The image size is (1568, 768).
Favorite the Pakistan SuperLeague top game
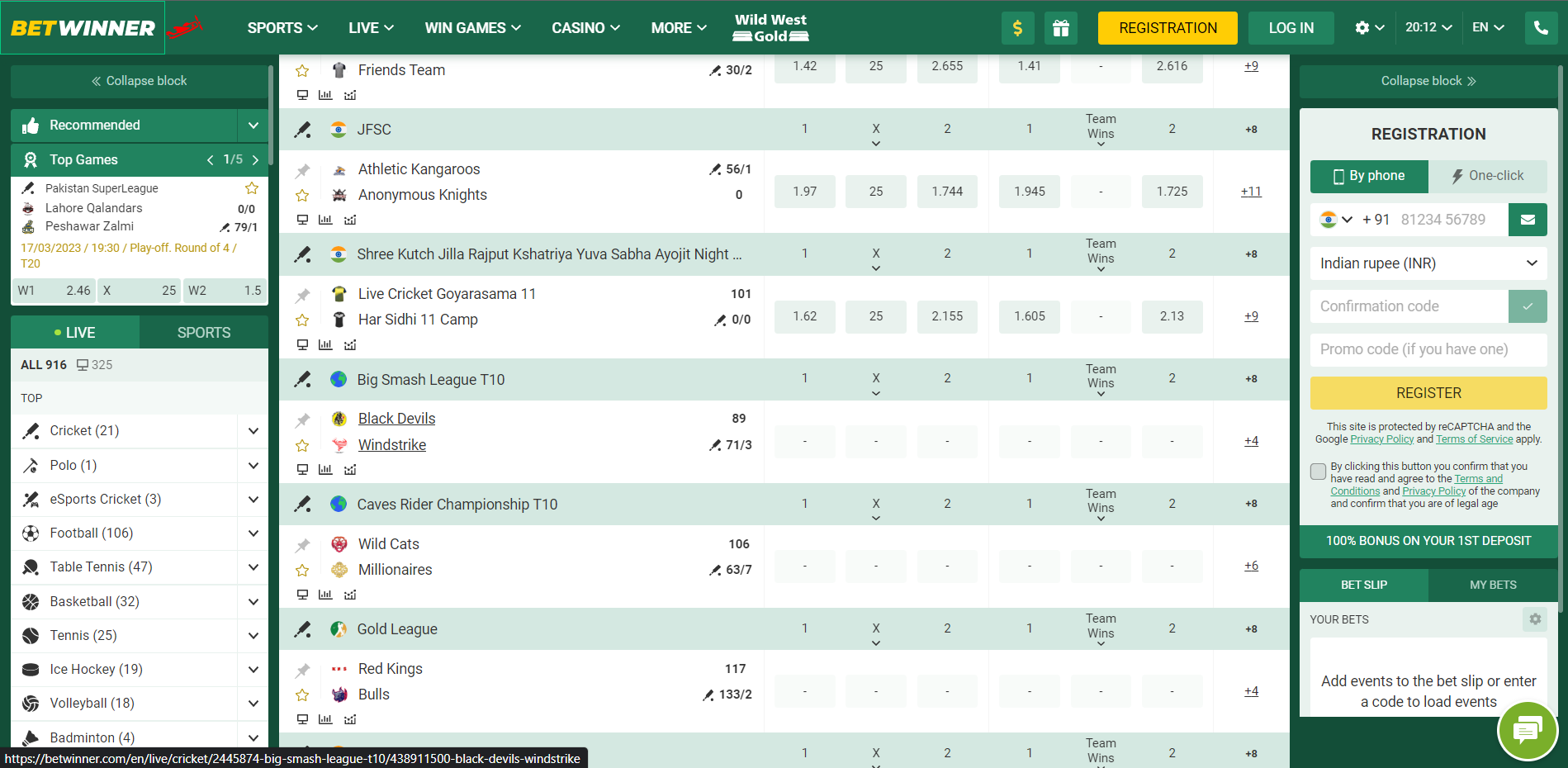252,188
